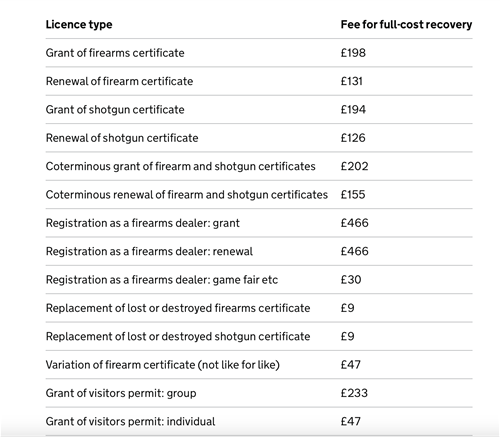Screen dimensions: 500x437
Task: Select 'Registration as a firearms dealer: renewal'
Action: coord(149,251)
